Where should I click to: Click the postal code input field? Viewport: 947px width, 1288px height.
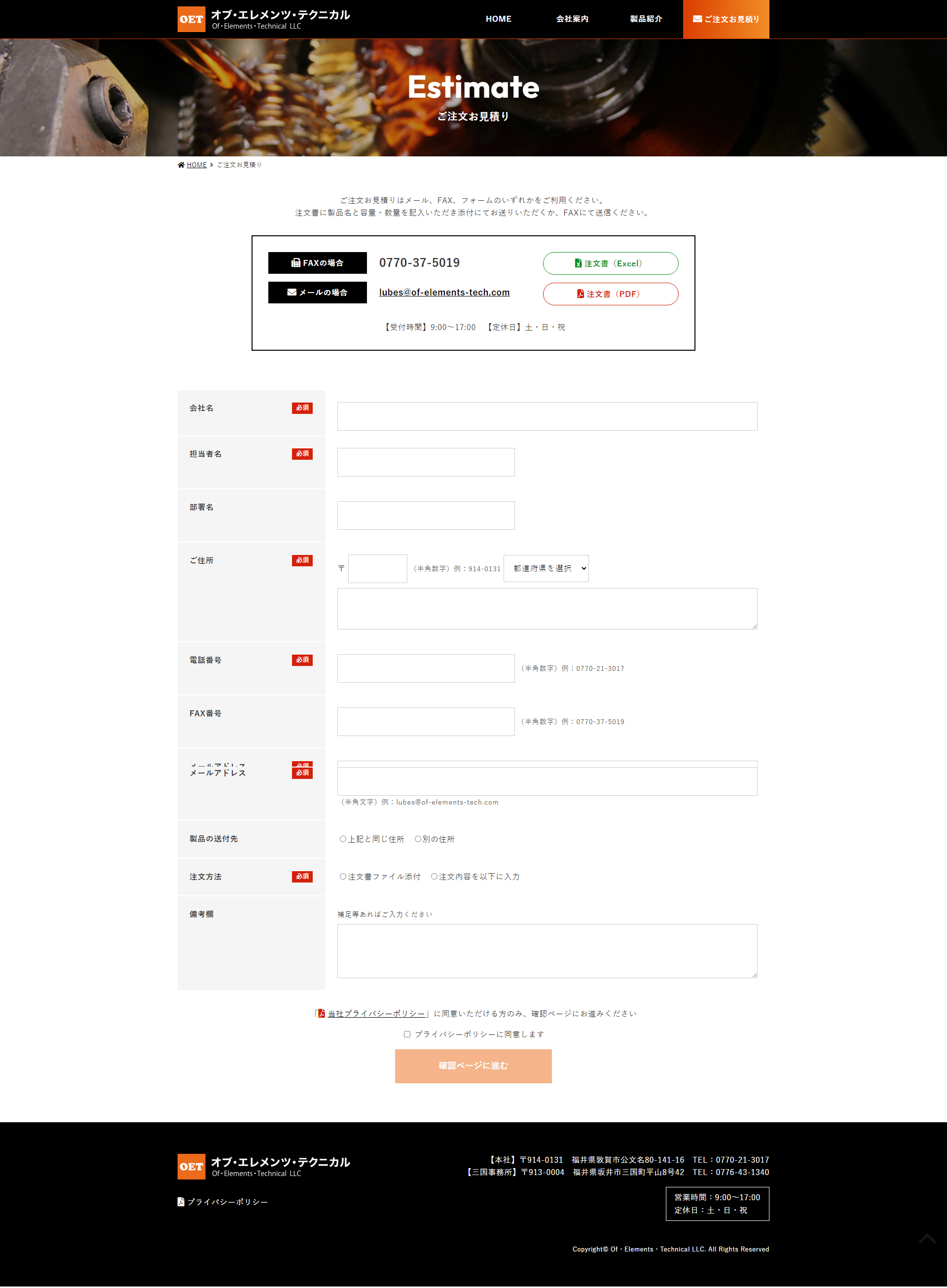tap(377, 569)
